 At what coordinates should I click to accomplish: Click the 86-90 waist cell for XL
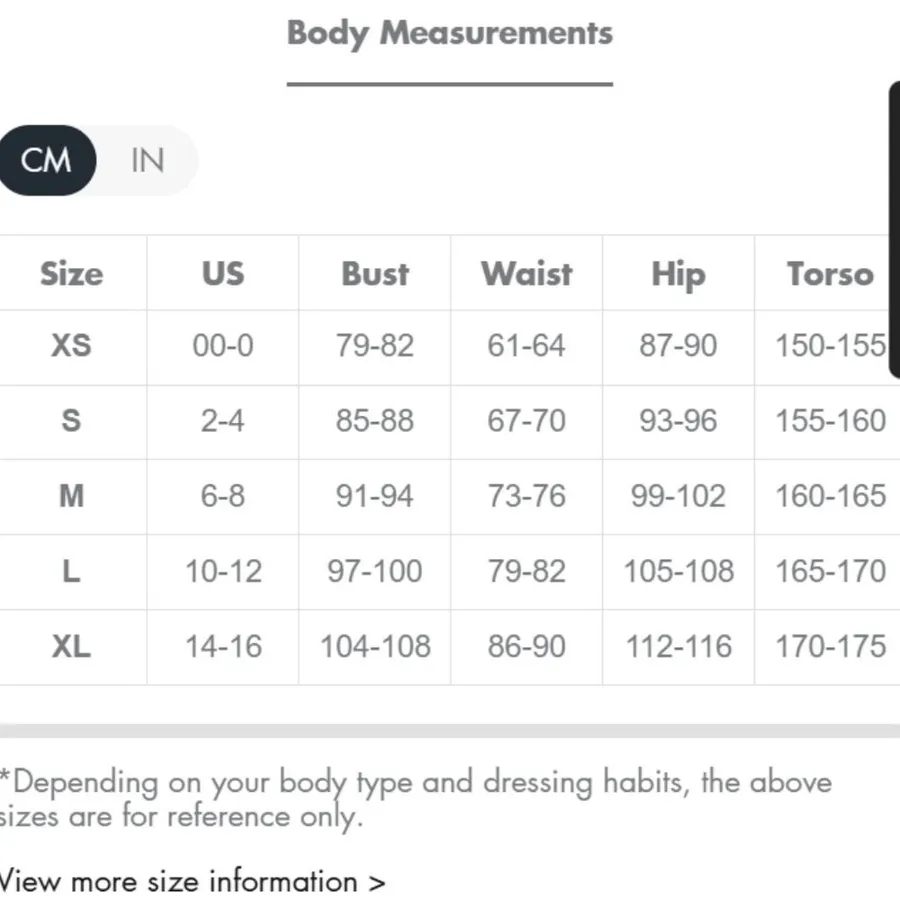[527, 646]
